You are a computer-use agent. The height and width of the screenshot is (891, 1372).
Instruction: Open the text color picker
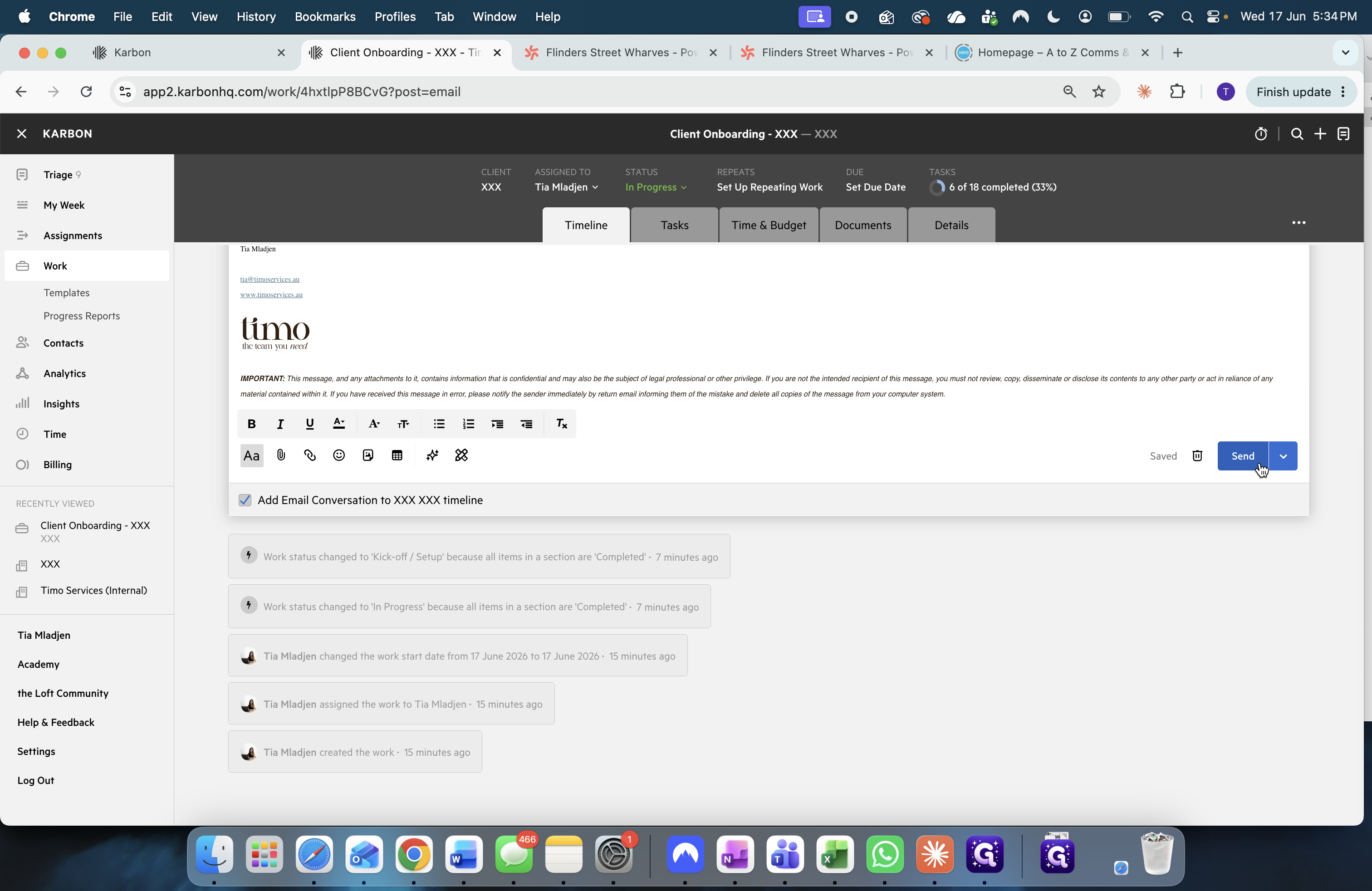pos(339,424)
